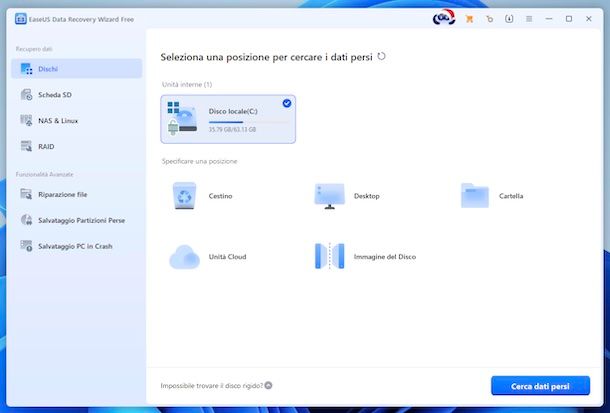This screenshot has height=413, width=610.
Task: Open the Scheda SD recovery section
Action: pos(77,94)
